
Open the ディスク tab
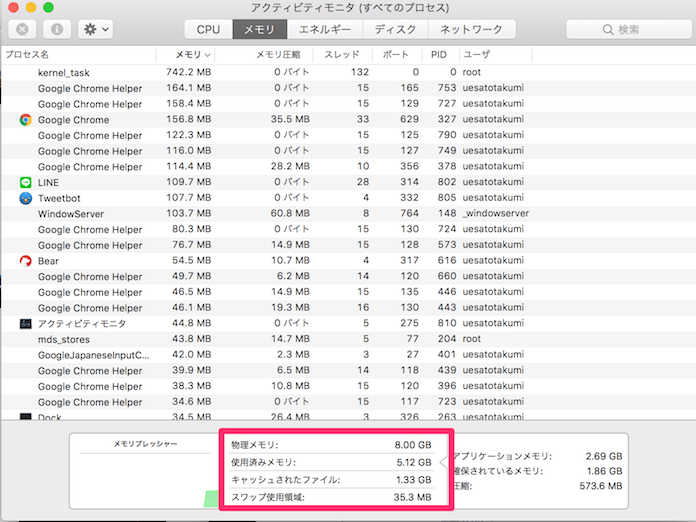pos(395,30)
